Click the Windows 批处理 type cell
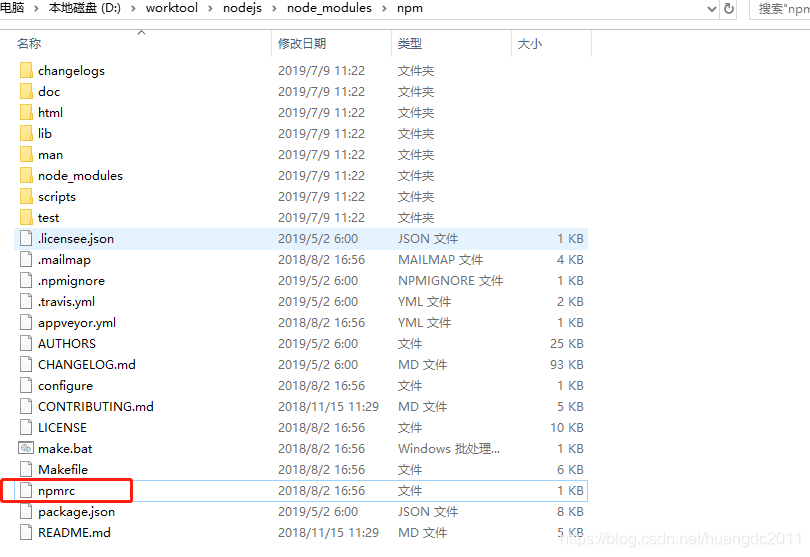The width and height of the screenshot is (810, 557). pyautogui.click(x=448, y=448)
